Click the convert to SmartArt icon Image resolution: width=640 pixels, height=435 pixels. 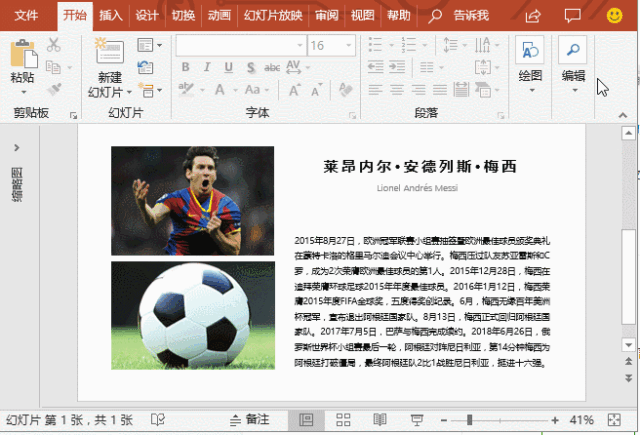483,89
